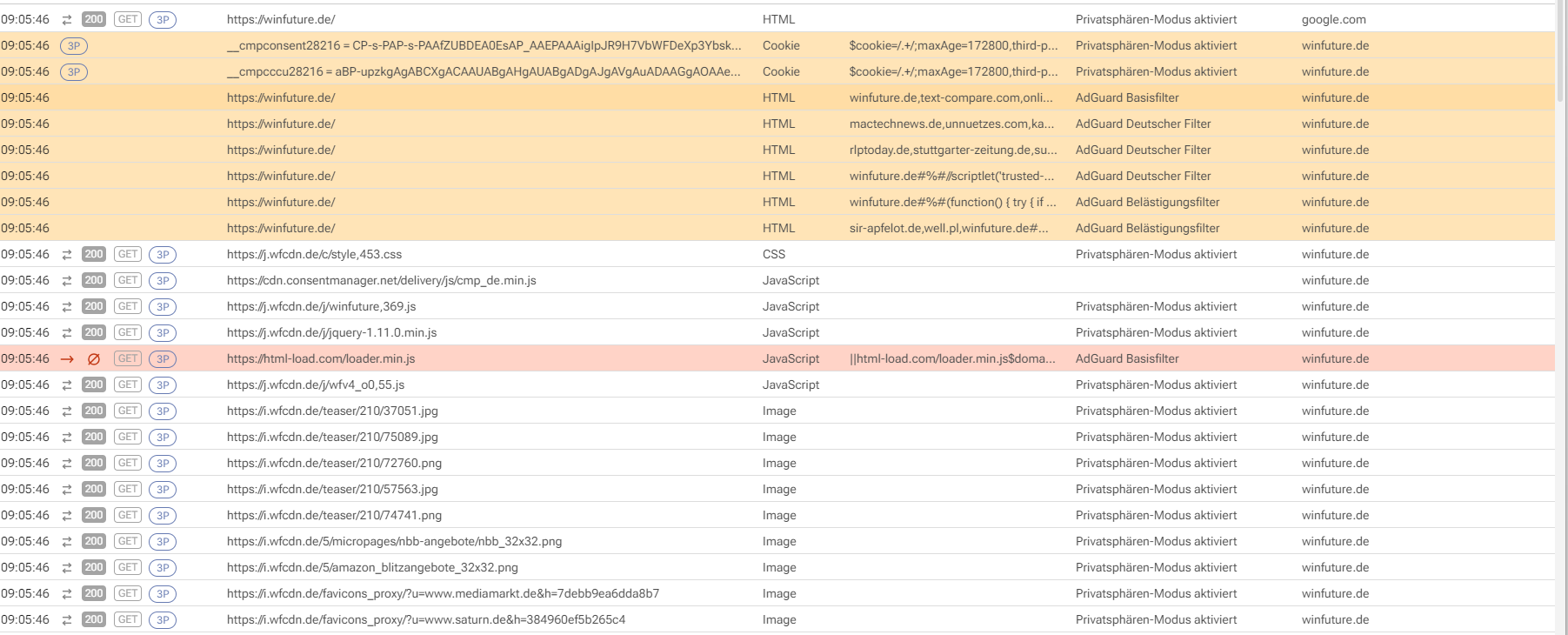Click the transfer arrows icon in the 57563.jpg row

pos(67,490)
